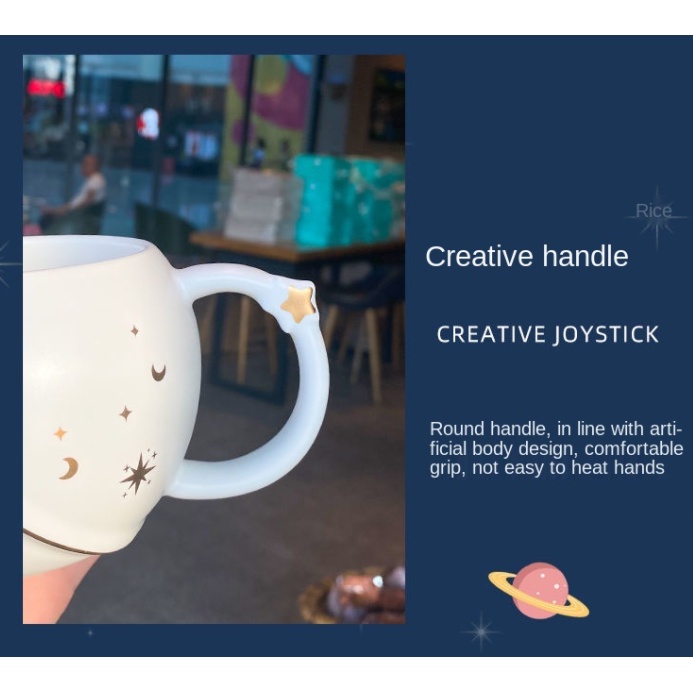Click the sparkle star below the Saturn planet
Viewport: 693px width, 693px height.
(480, 632)
